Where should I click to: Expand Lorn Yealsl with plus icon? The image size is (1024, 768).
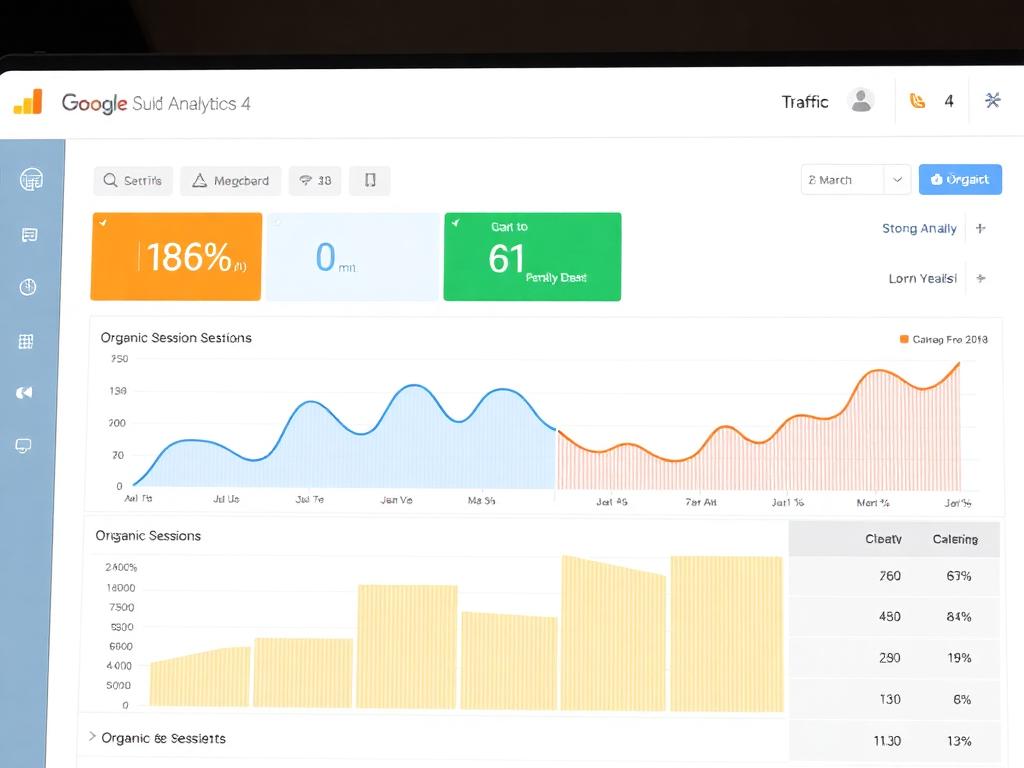980,279
